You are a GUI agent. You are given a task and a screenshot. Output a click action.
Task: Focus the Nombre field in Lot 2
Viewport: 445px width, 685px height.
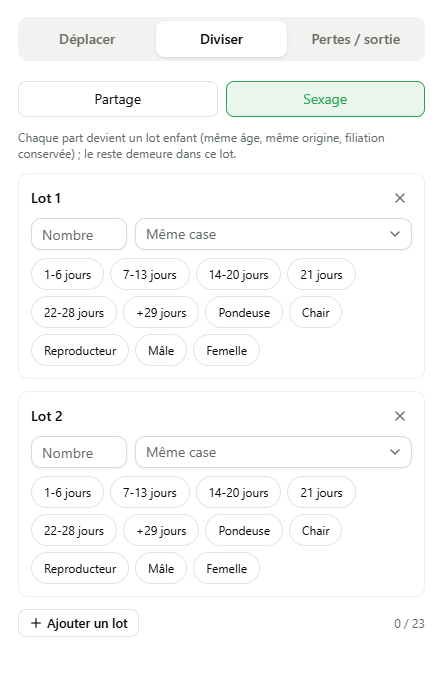click(x=79, y=453)
